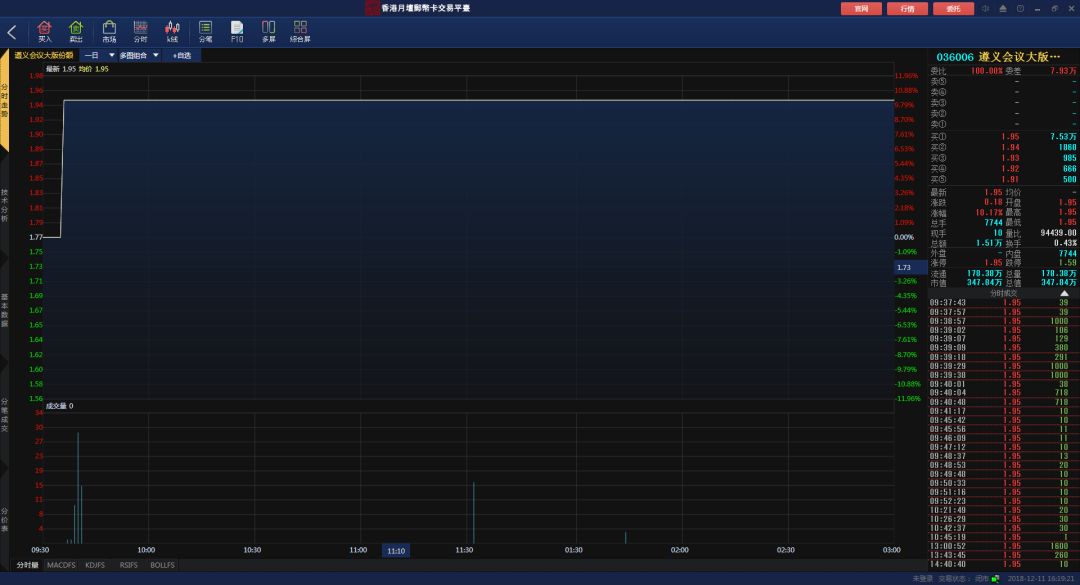Viewport: 1080px width, 585px height.
Task: Select the KDJFS indicator tab
Action: pyautogui.click(x=95, y=565)
